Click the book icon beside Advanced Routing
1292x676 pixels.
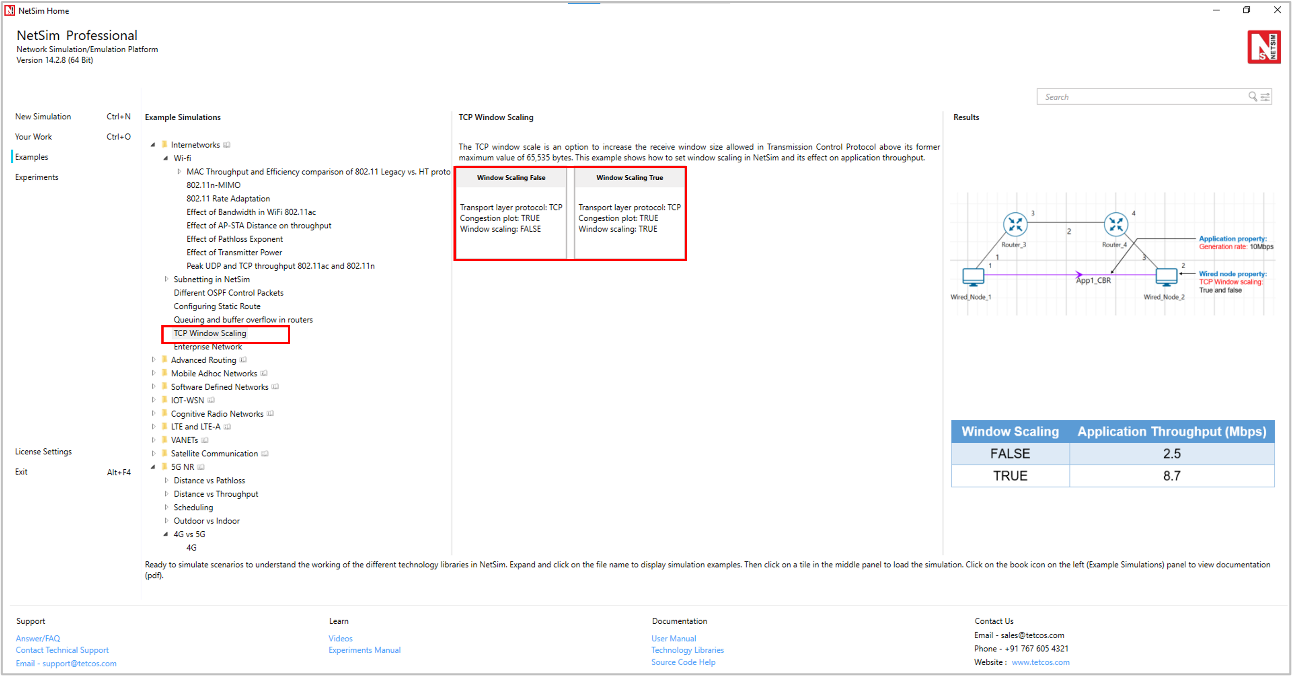pos(244,360)
